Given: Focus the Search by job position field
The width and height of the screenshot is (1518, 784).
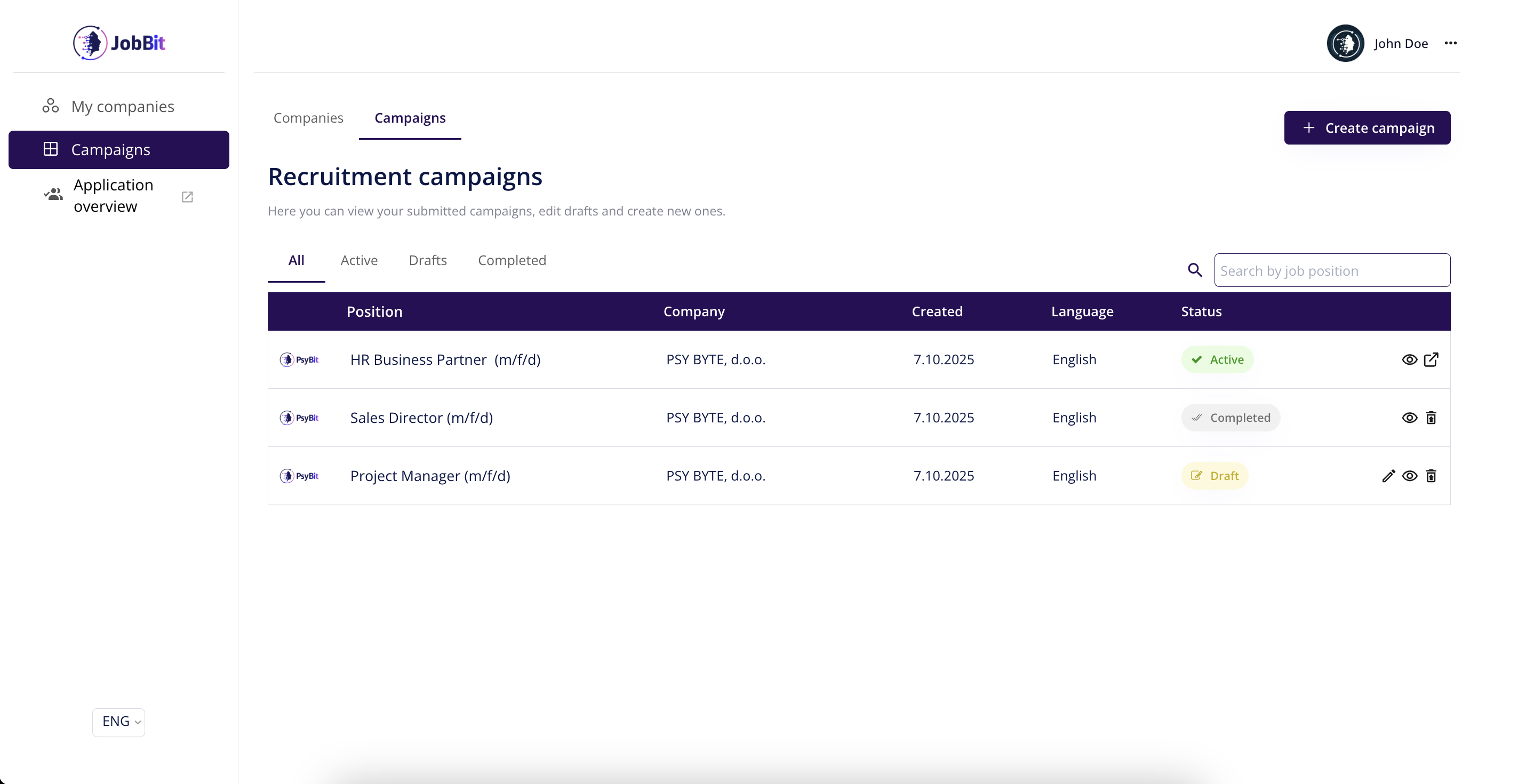Looking at the screenshot, I should coord(1332,270).
